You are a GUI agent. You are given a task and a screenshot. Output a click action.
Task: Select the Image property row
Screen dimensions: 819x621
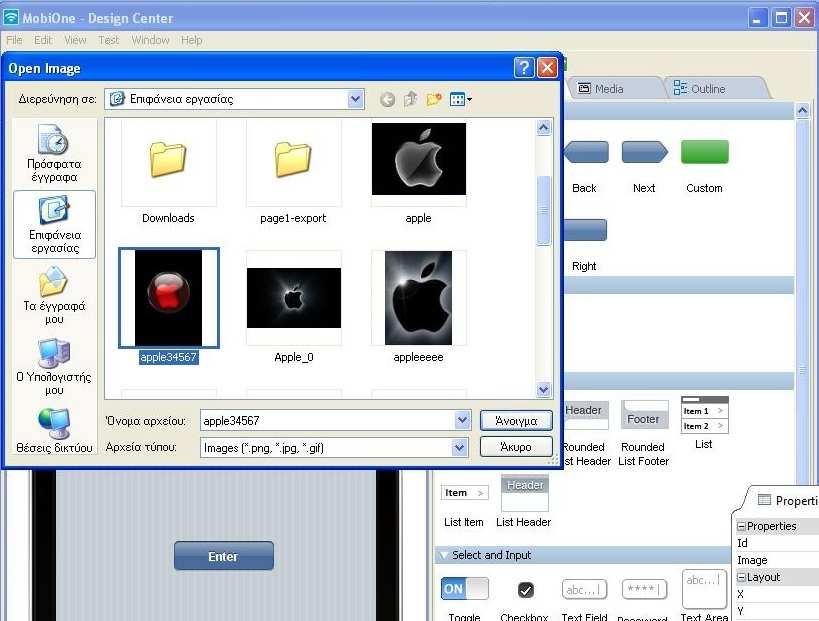click(777, 560)
